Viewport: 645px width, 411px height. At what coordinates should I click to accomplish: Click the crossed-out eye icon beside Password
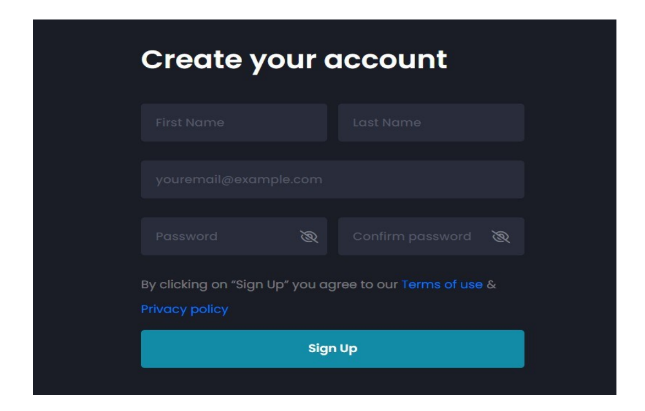point(309,237)
